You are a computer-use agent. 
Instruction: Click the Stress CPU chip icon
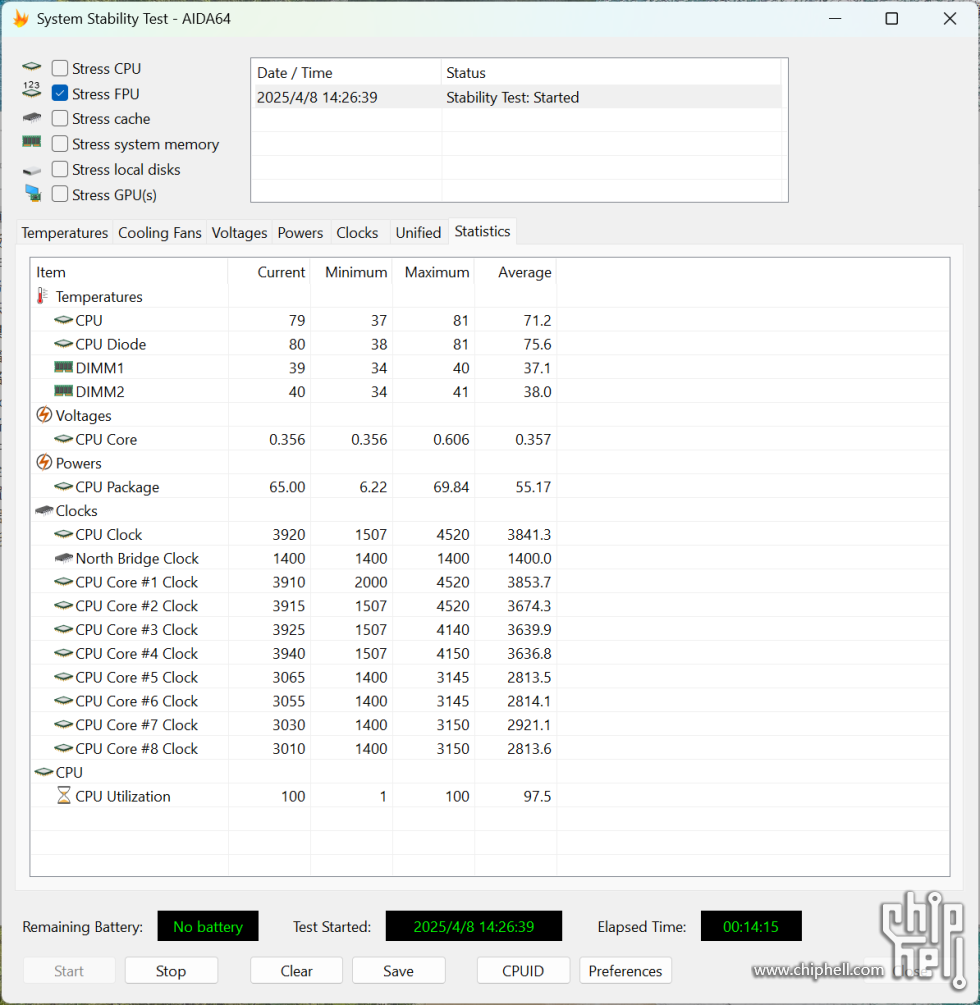click(x=31, y=67)
